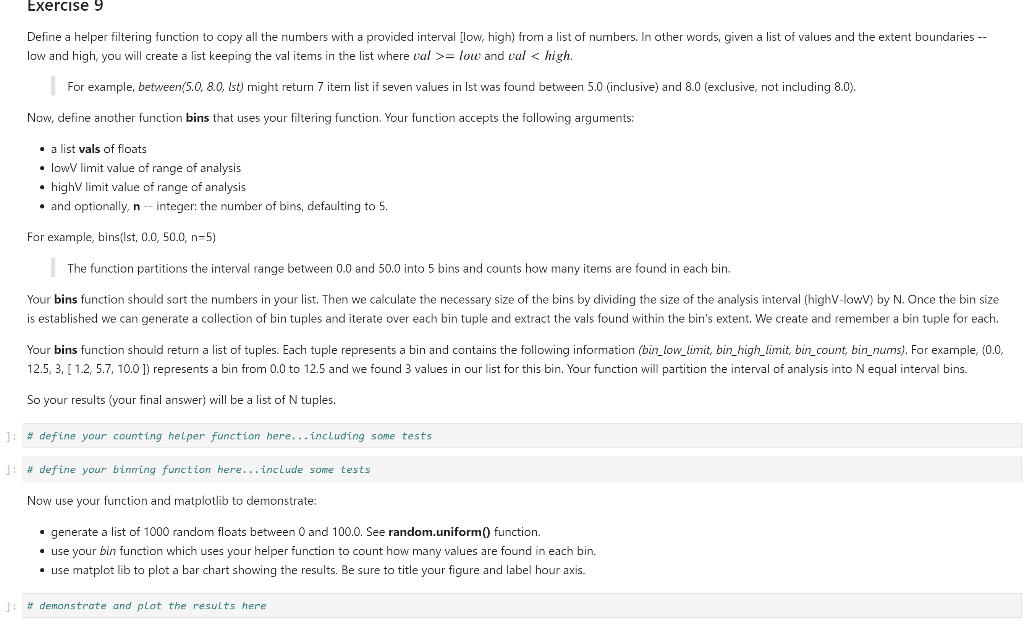Click the prompt bracket of the last code cell
This screenshot has width=1024, height=625.
(8, 605)
